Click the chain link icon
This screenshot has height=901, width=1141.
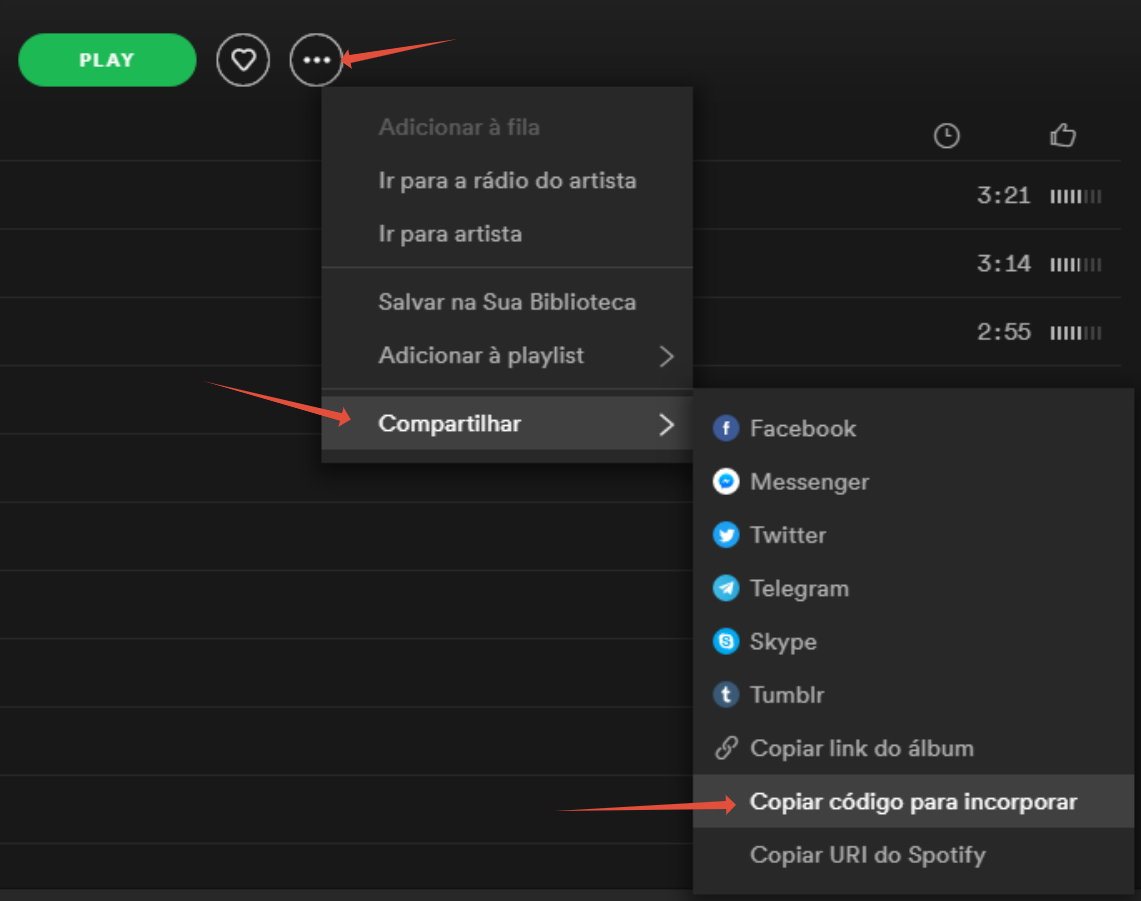[726, 747]
